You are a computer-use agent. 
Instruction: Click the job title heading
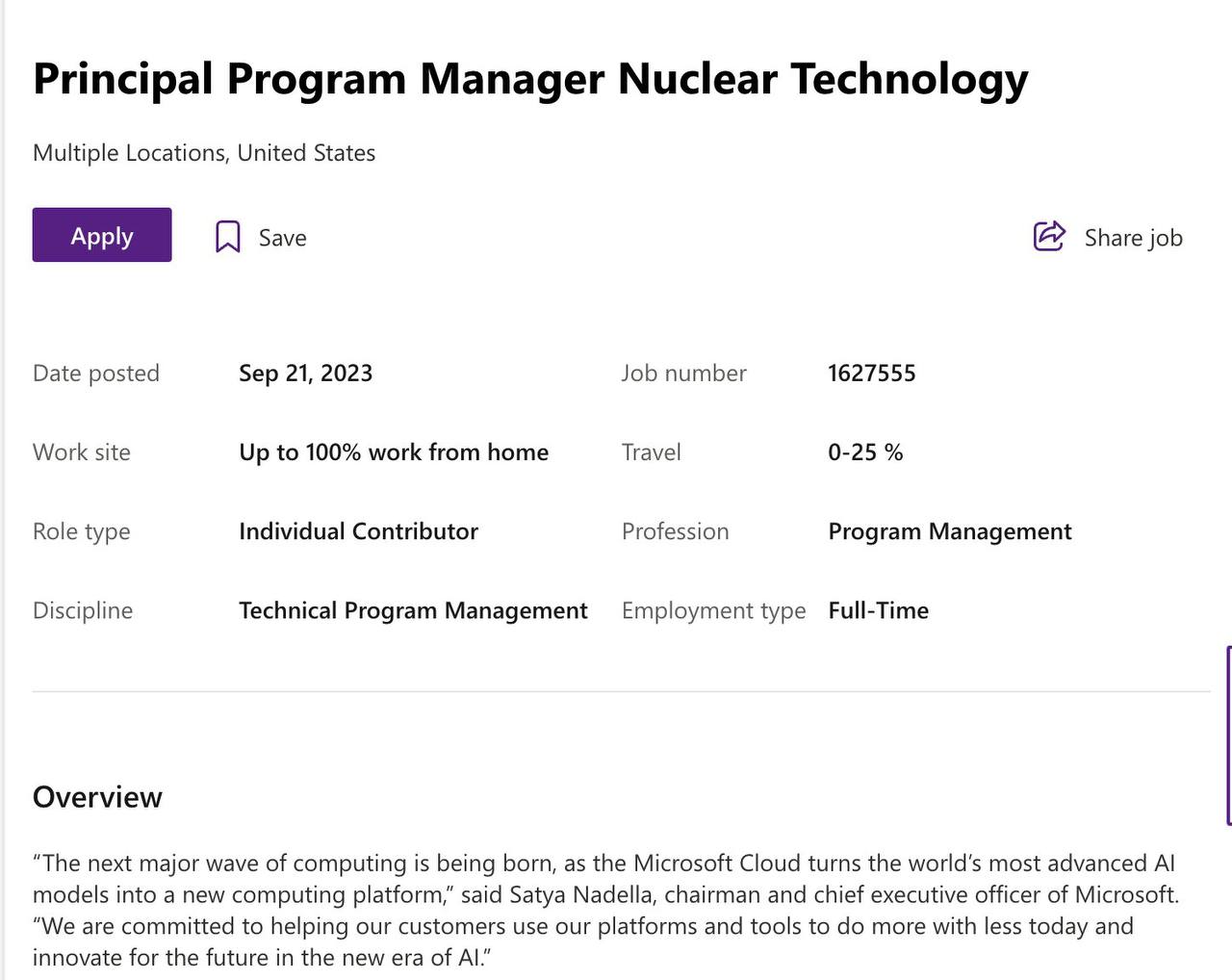click(x=530, y=79)
